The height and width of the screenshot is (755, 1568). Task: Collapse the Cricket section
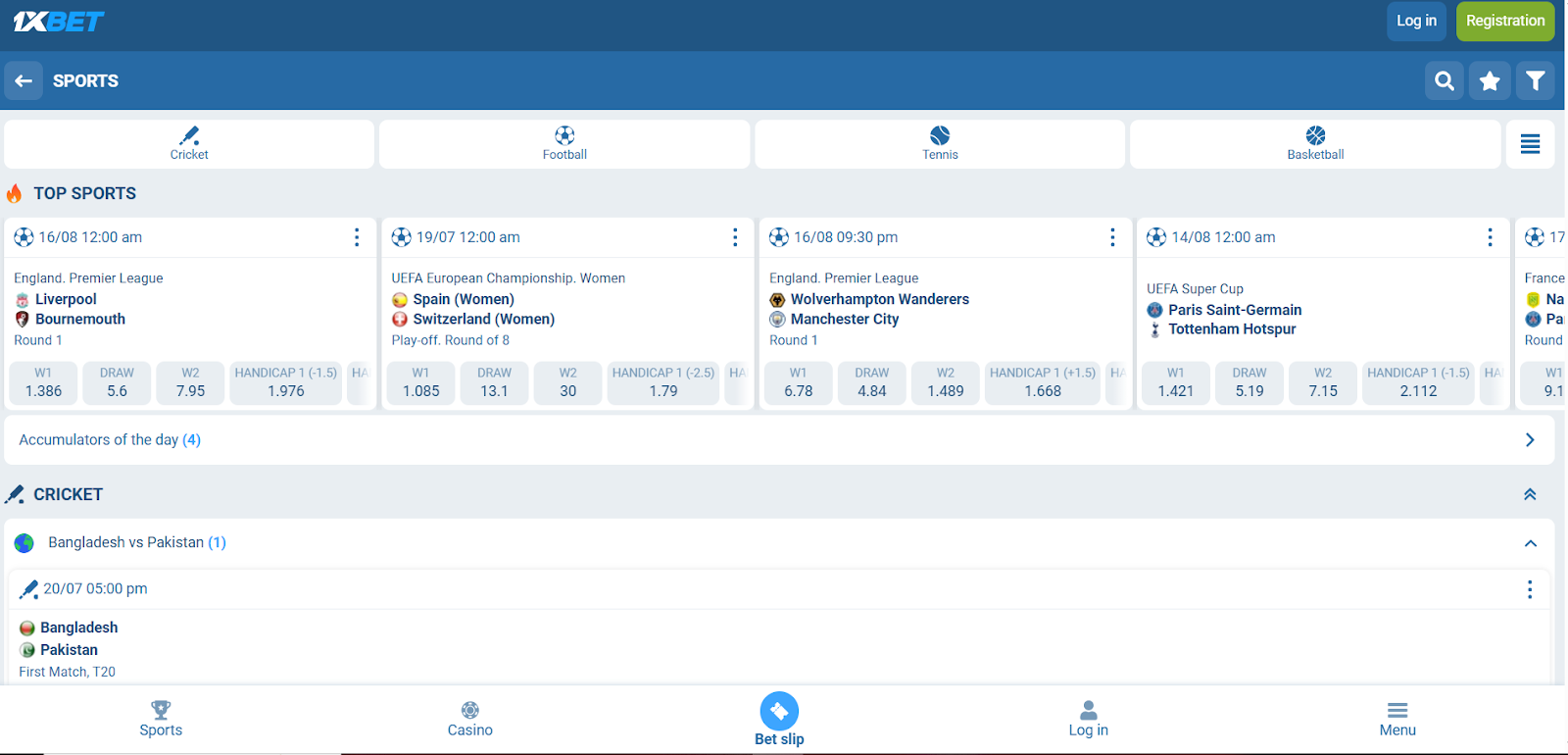click(x=1530, y=494)
